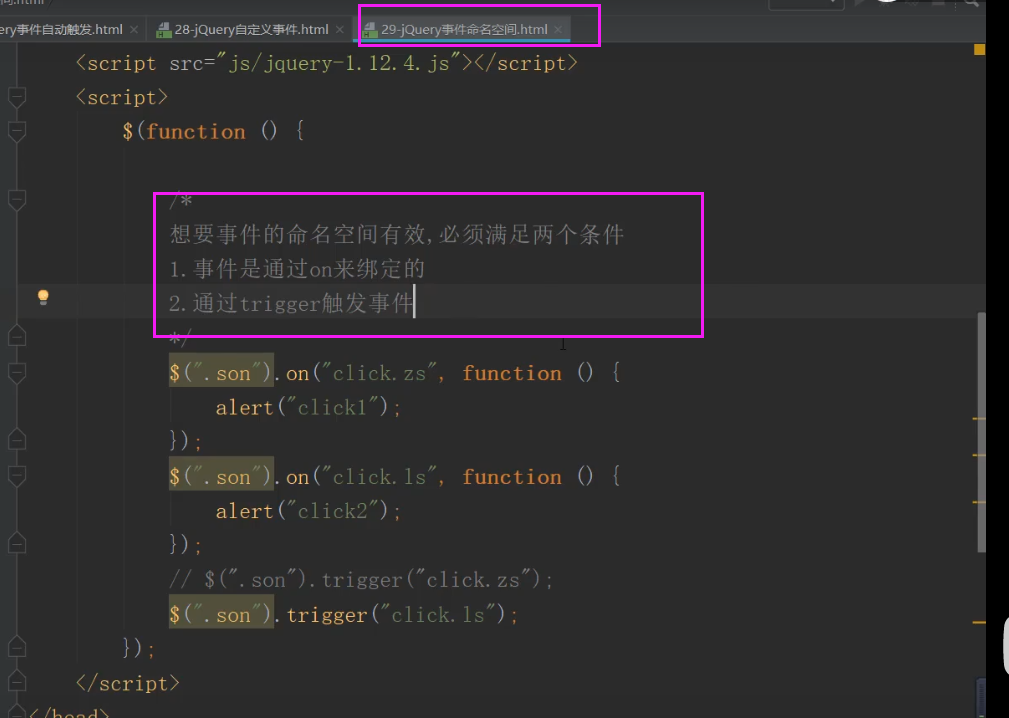Place cursor on js/jquery-1.12.4.js source path

(x=338, y=64)
